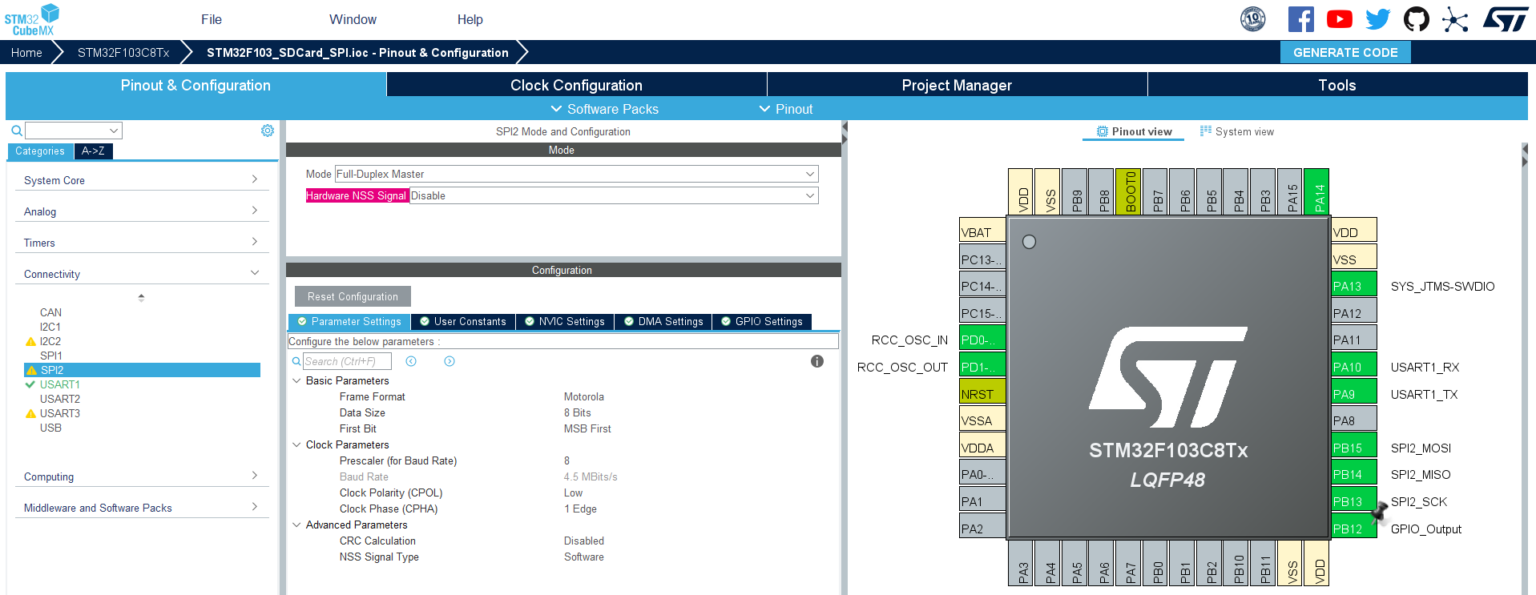
Task: Click the Twitter bird icon
Action: 1378,19
